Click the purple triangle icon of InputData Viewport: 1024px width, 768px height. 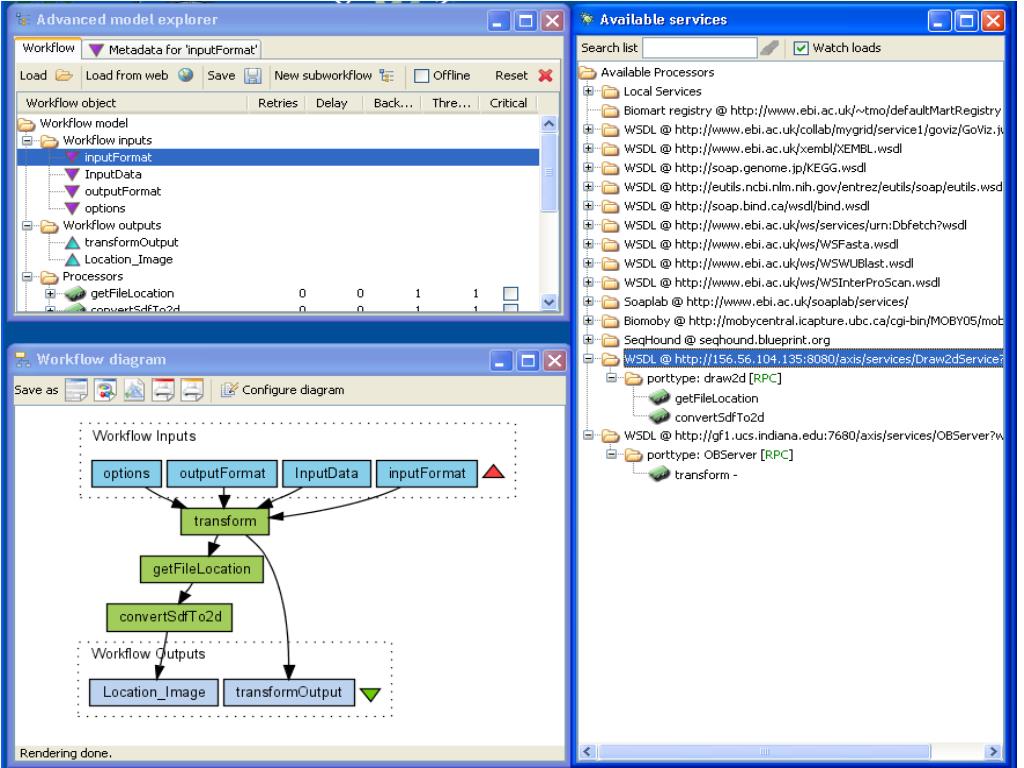[x=72, y=174]
